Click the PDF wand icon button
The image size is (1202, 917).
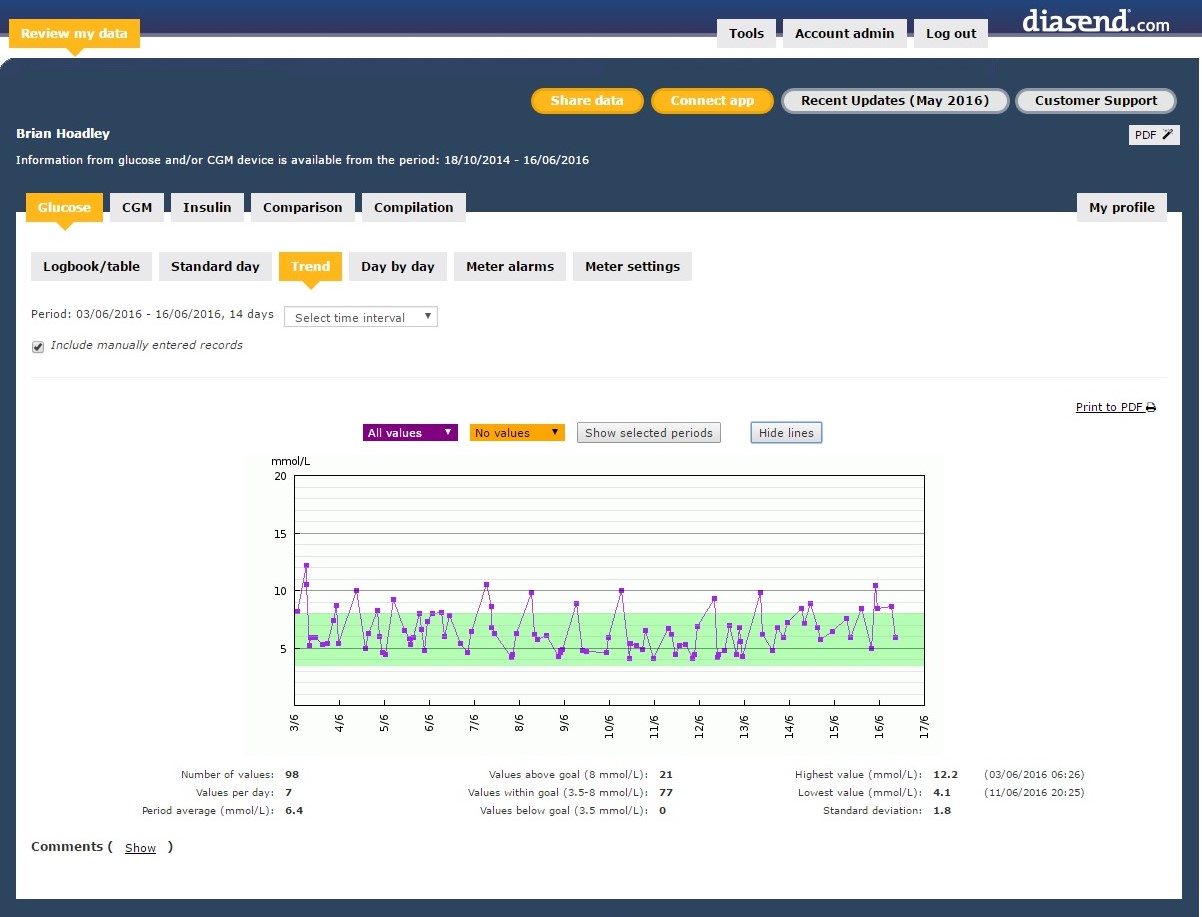tap(1154, 135)
